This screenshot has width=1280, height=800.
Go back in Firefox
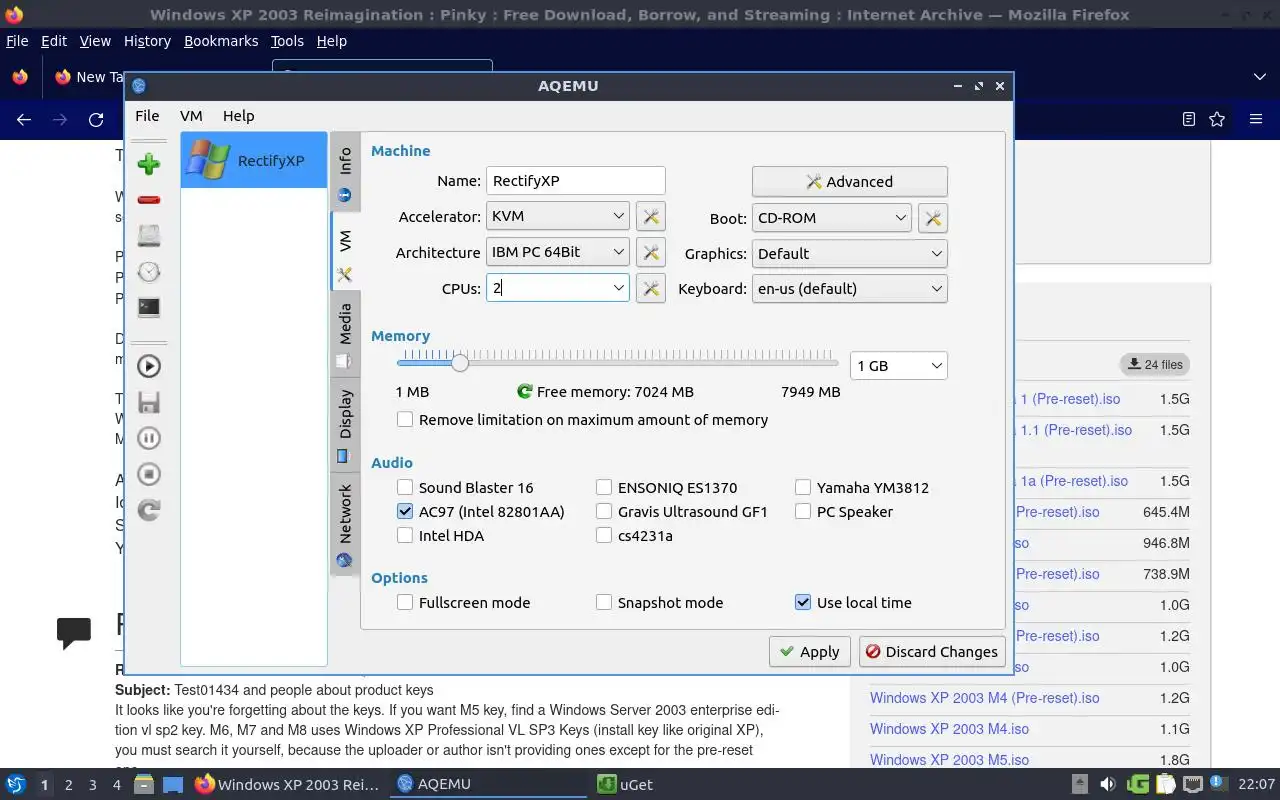24,119
